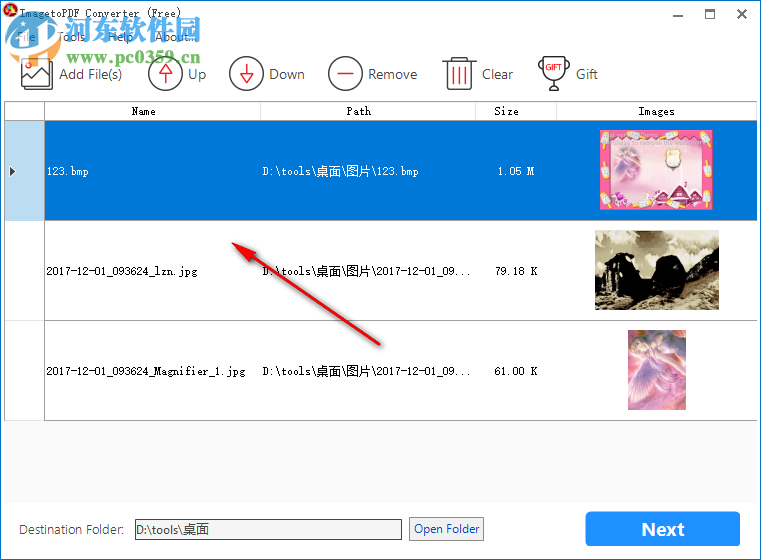Click the Clear text label
Screen dimensions: 761x560
pyautogui.click(x=497, y=74)
